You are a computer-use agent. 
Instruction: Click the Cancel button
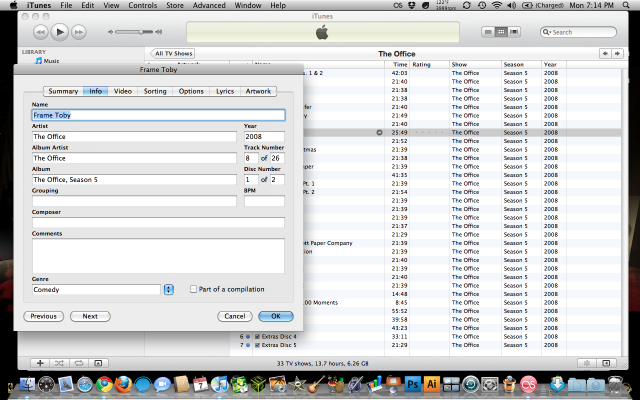tap(235, 316)
